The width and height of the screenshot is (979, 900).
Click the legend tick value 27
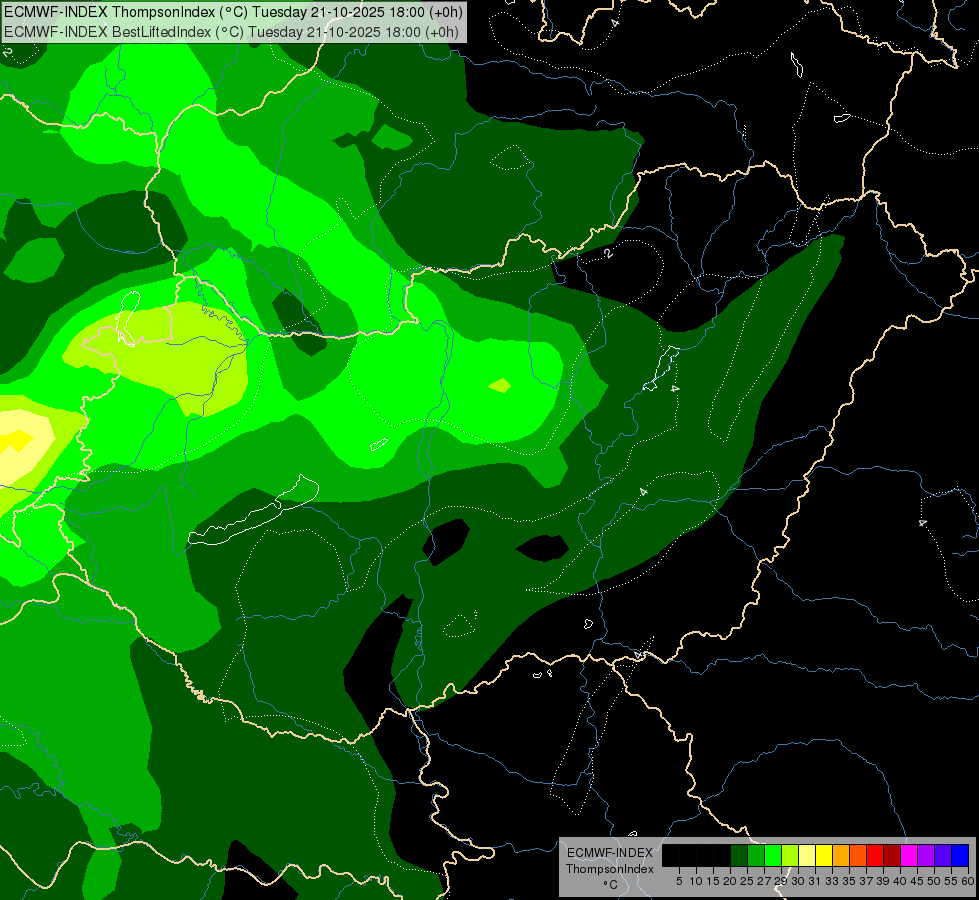764,881
